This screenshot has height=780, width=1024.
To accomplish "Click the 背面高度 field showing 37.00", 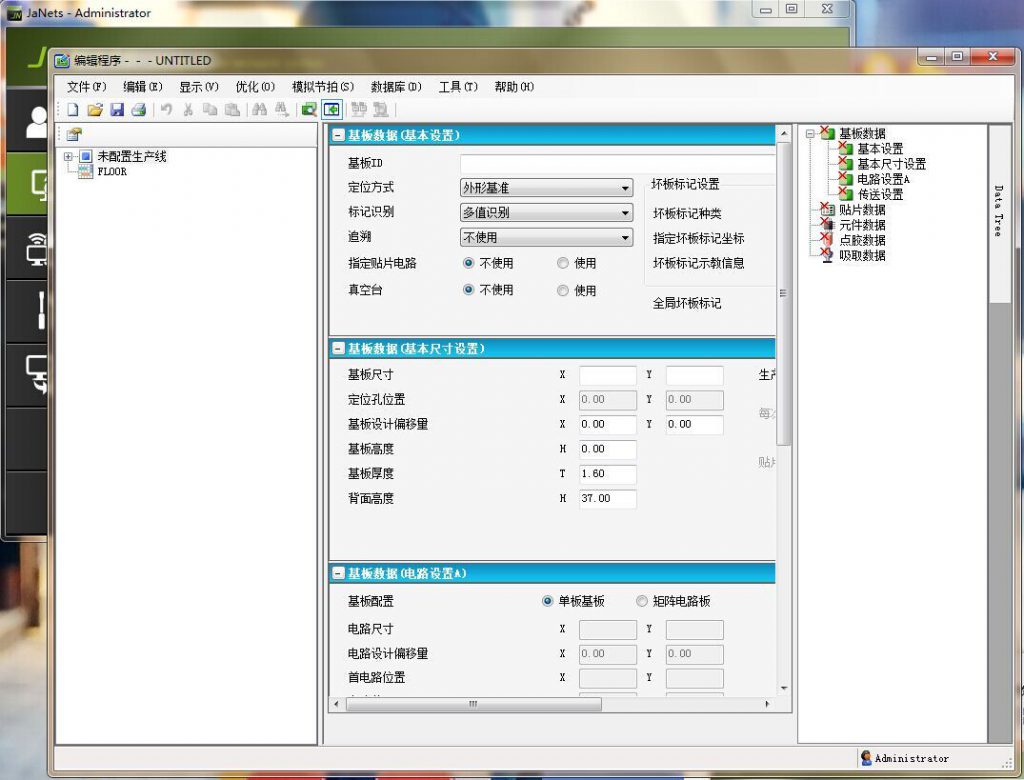I will [607, 498].
